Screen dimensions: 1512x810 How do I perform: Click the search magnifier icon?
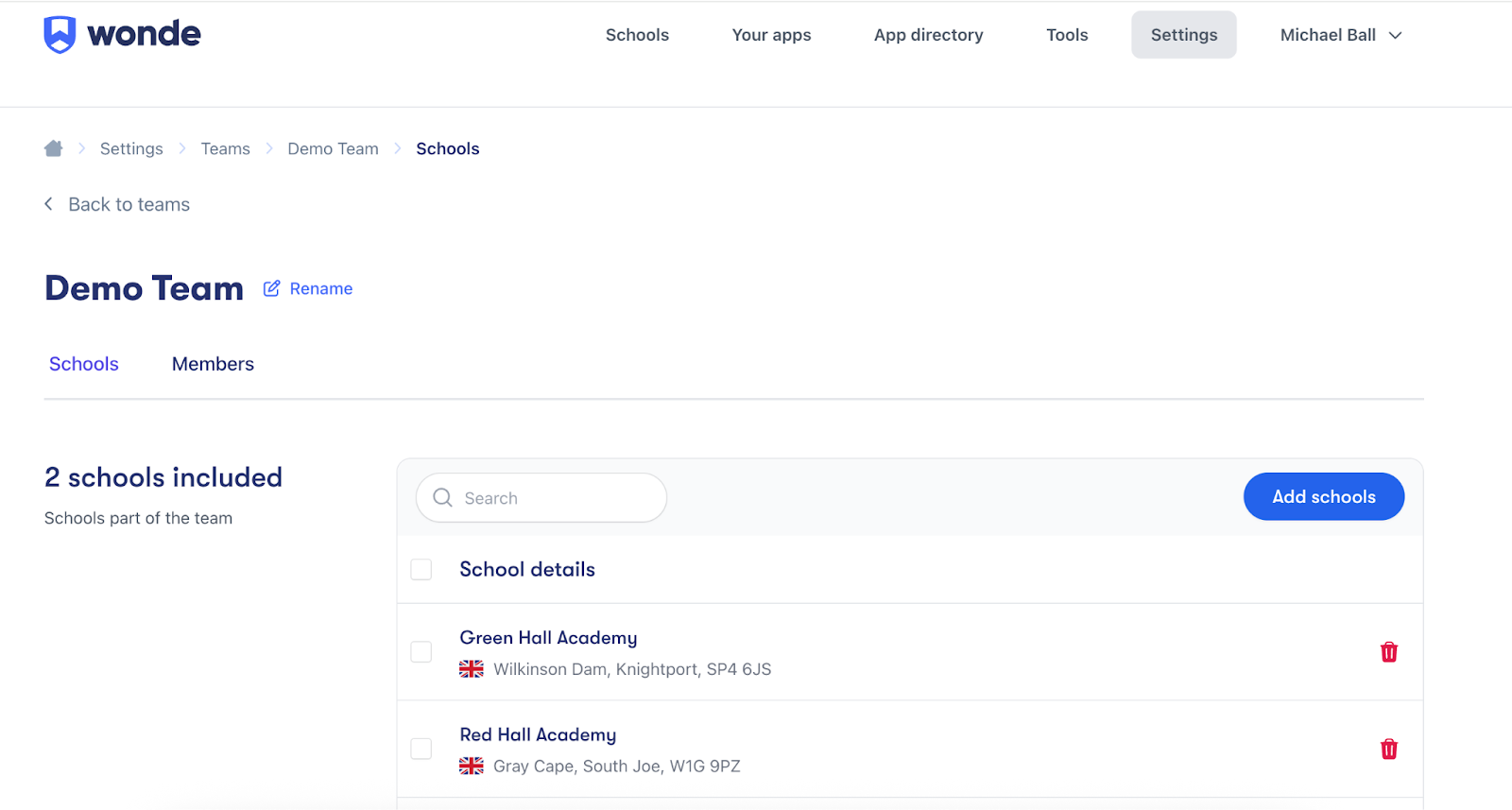click(442, 498)
